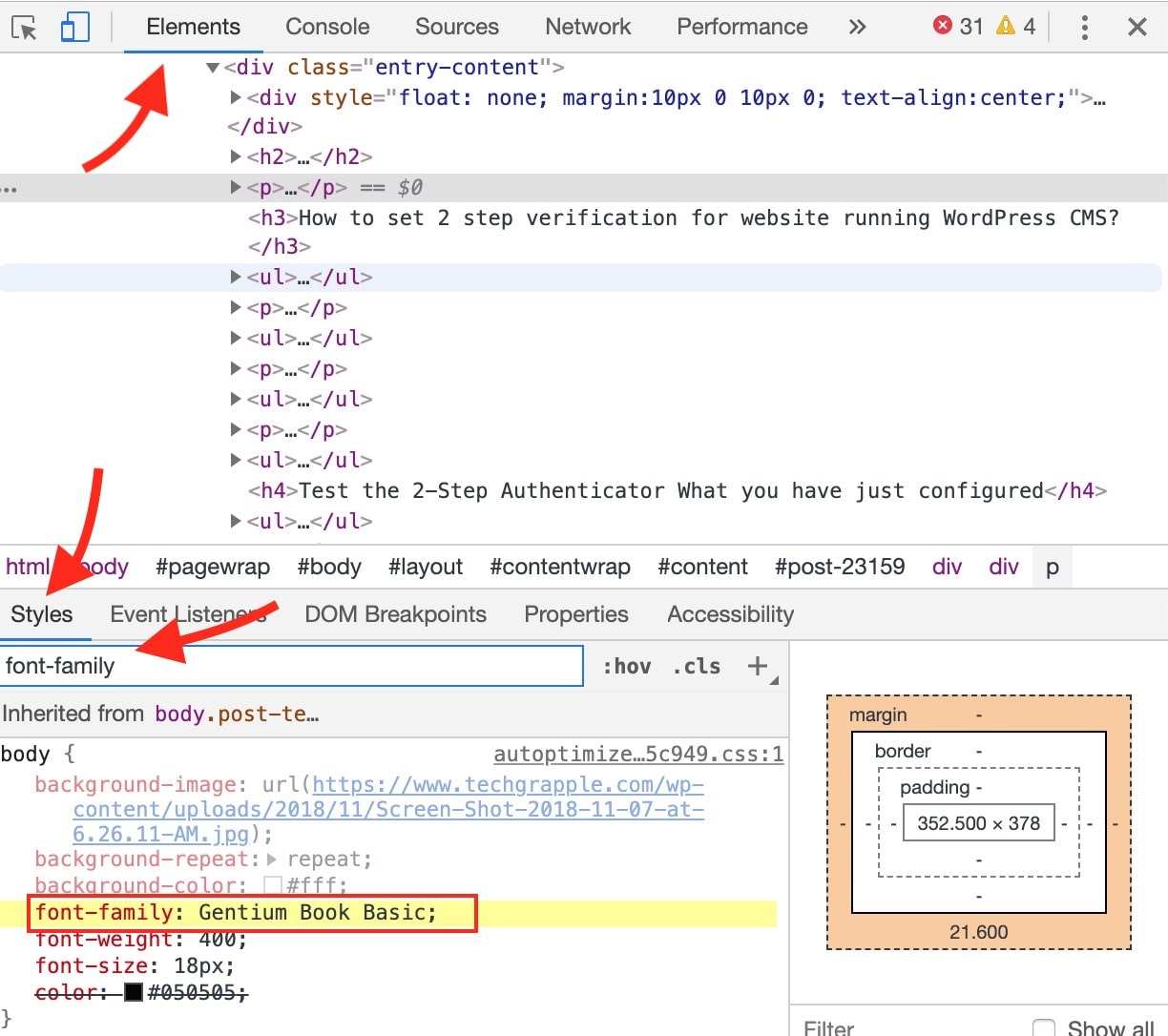Image resolution: width=1168 pixels, height=1036 pixels.
Task: Toggle the .cls class editor
Action: tap(697, 666)
